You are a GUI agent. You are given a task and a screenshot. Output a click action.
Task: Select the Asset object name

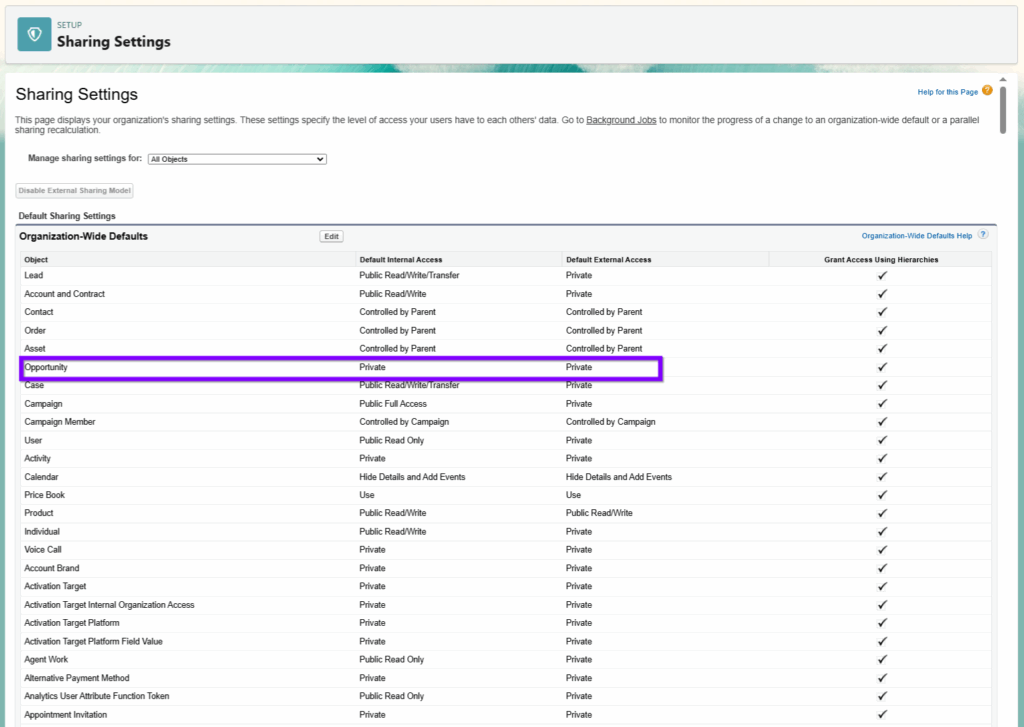(x=35, y=349)
